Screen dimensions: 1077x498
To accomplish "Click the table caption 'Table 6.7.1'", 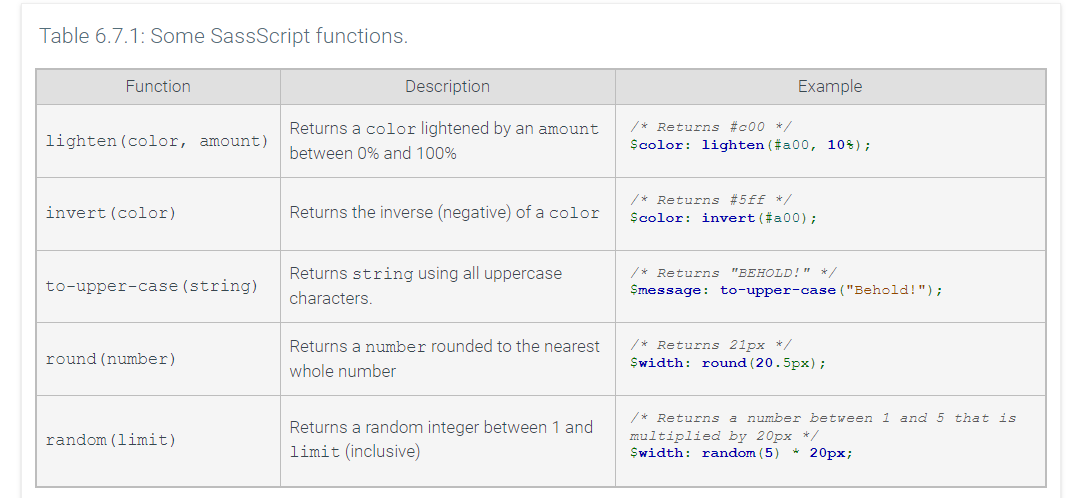I will coord(223,37).
